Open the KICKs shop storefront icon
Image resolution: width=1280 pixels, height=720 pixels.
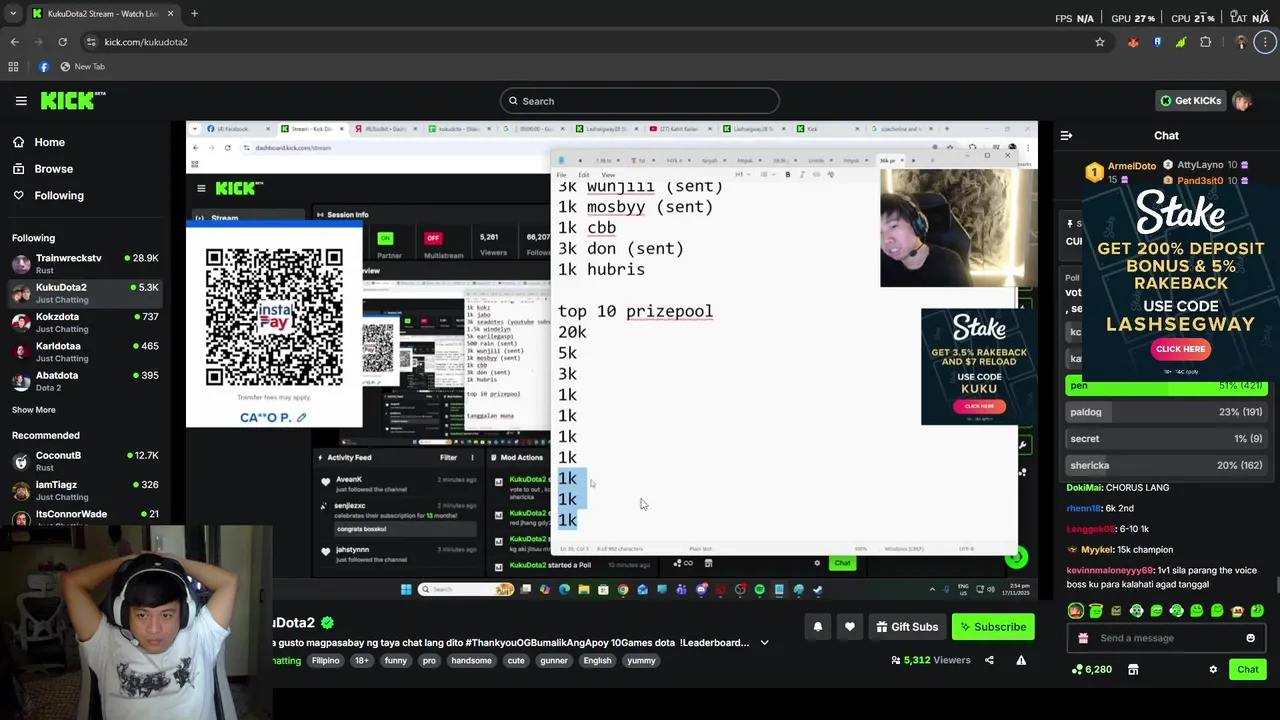click(x=1133, y=670)
